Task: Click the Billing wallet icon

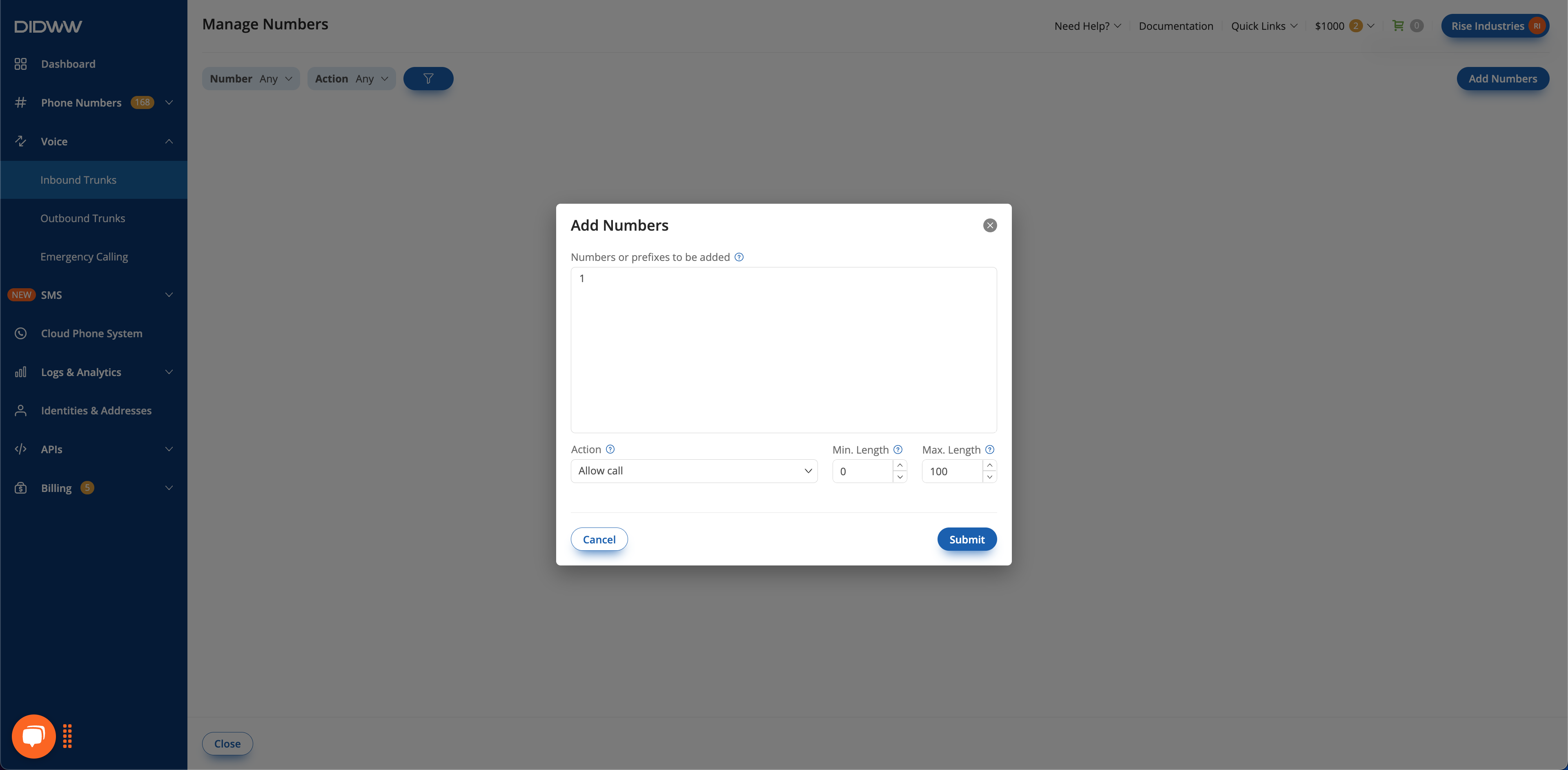Action: pos(21,487)
